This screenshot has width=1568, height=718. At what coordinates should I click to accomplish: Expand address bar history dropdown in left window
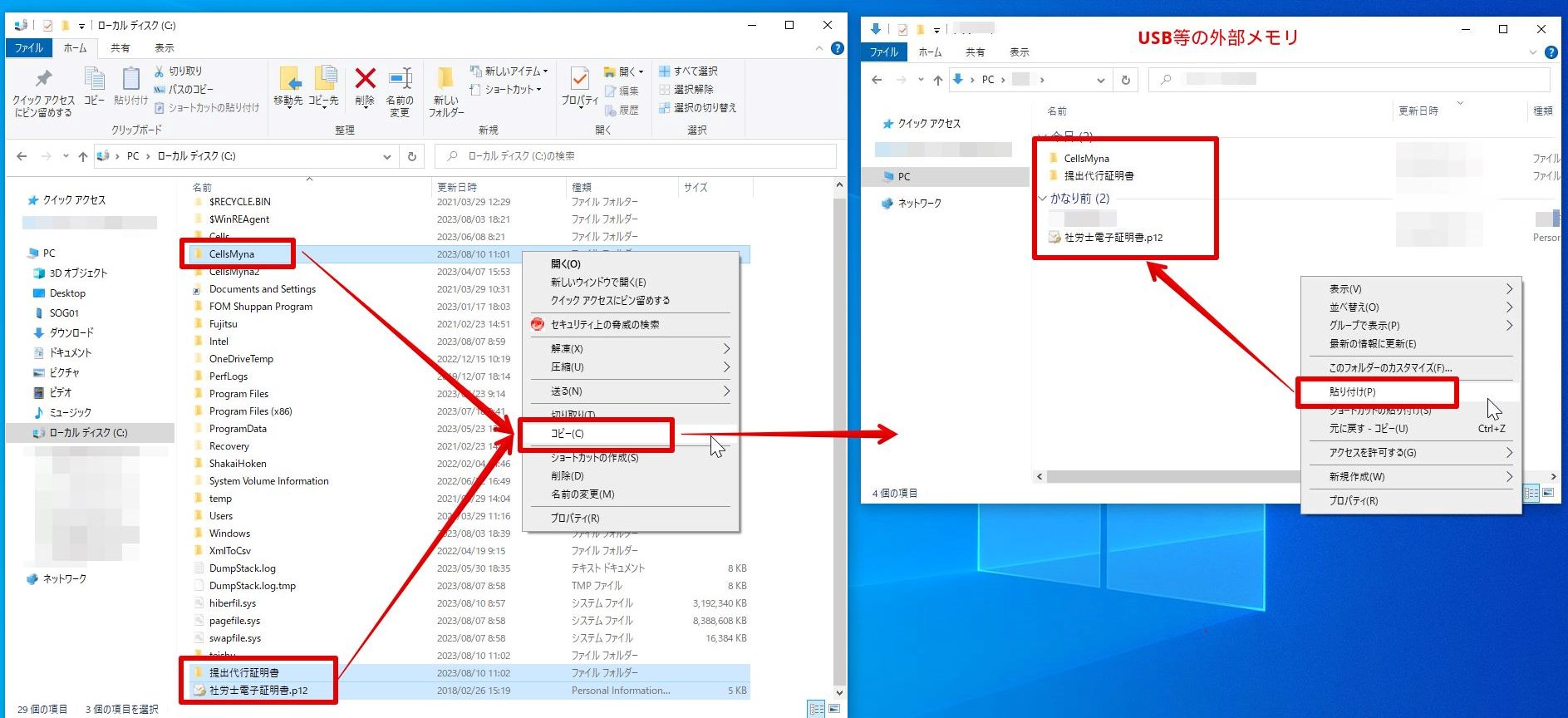pos(387,156)
